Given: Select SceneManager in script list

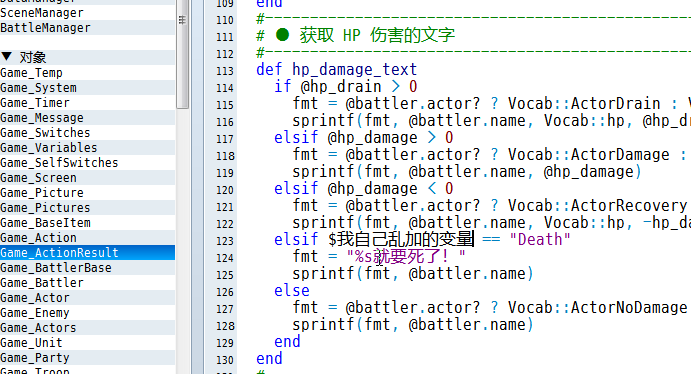Looking at the screenshot, I should pyautogui.click(x=42, y=13).
